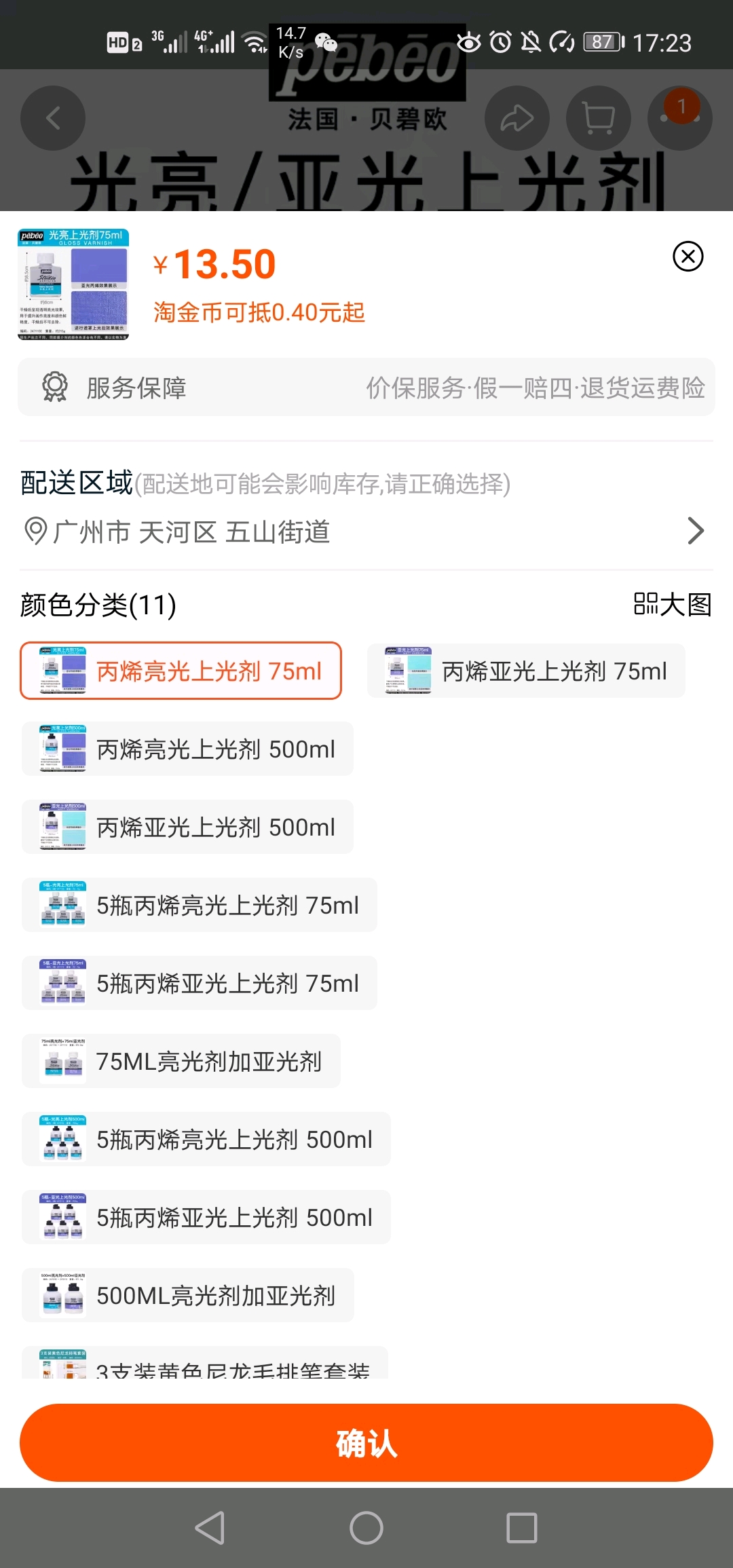The height and width of the screenshot is (1568, 733).
Task: Choose 75ML亮光剂加亚光剂 combo
Action: (x=181, y=1061)
